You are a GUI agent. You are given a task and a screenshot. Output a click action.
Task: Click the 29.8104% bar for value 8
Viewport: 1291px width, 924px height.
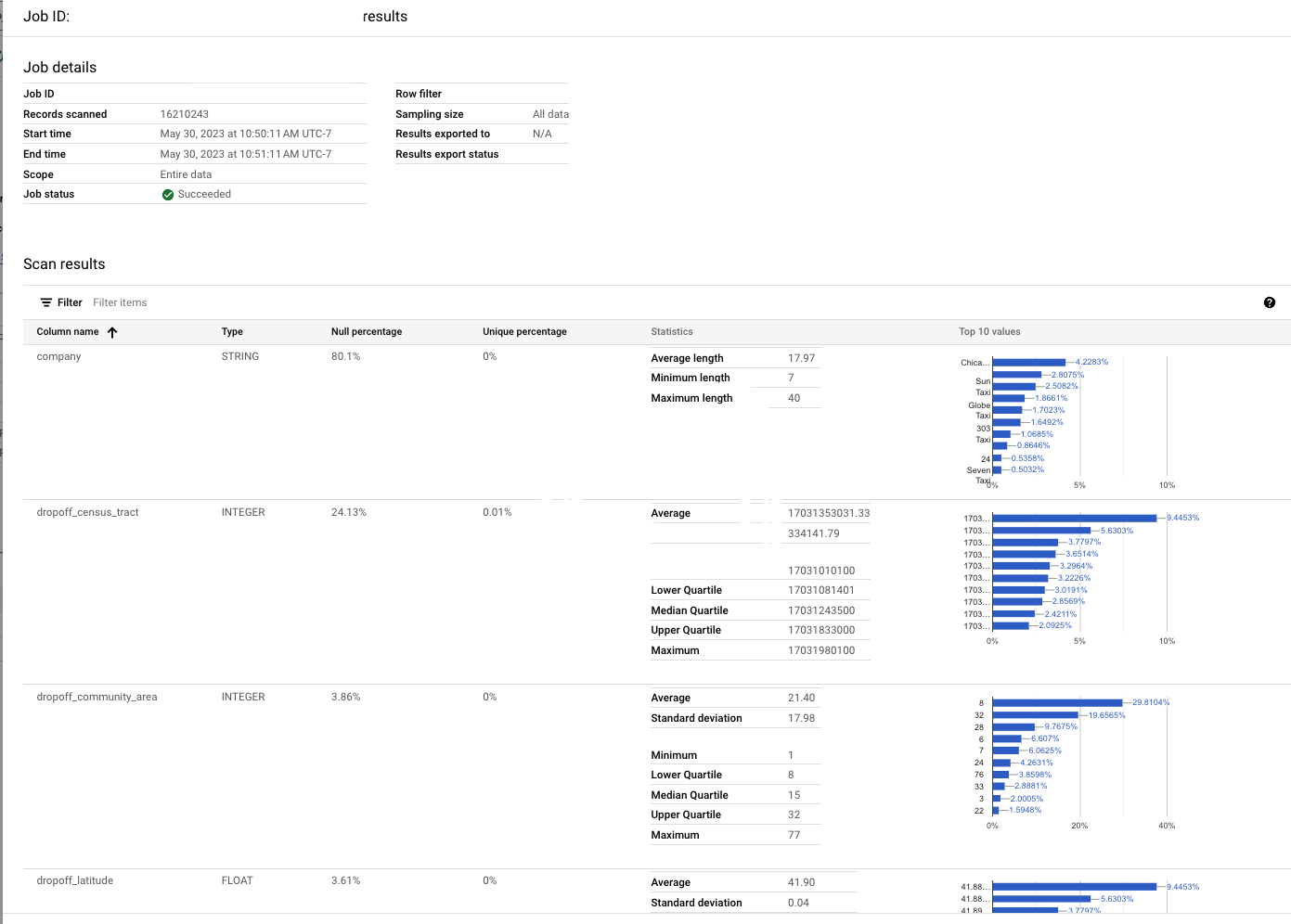click(x=1057, y=703)
